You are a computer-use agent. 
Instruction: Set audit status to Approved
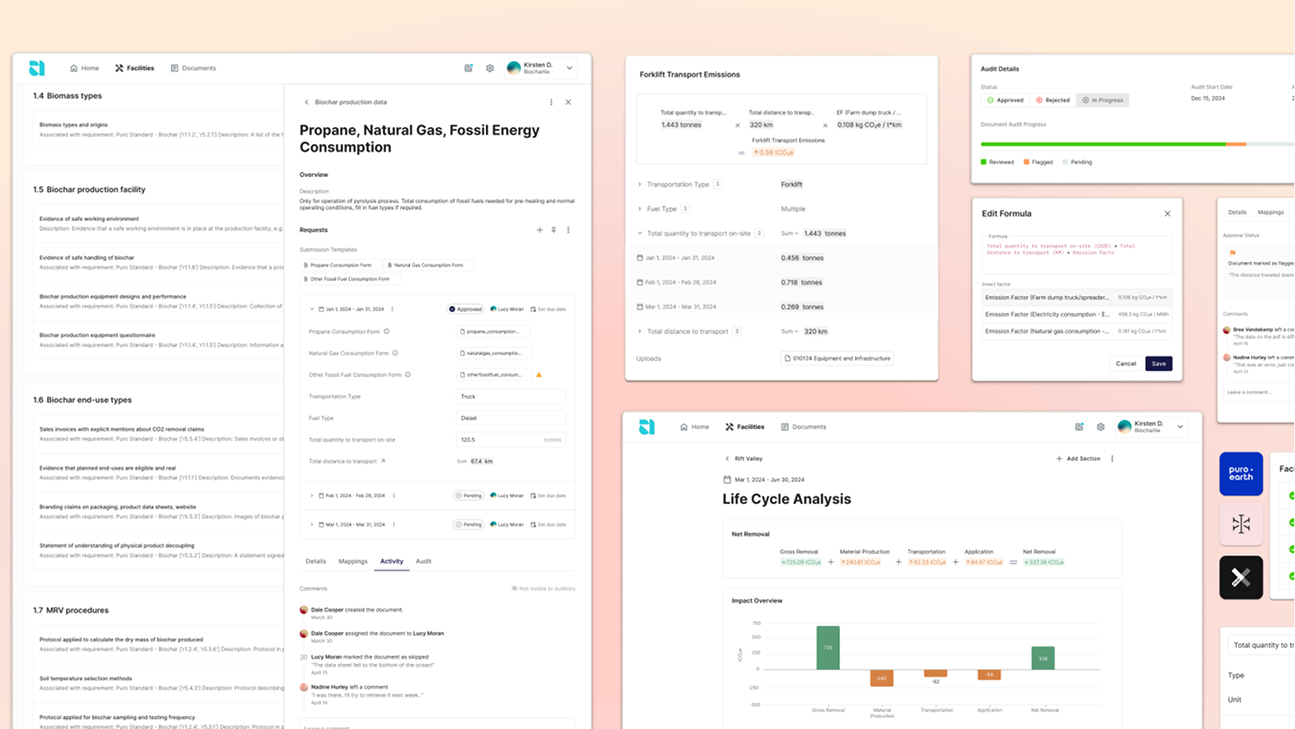click(1005, 100)
